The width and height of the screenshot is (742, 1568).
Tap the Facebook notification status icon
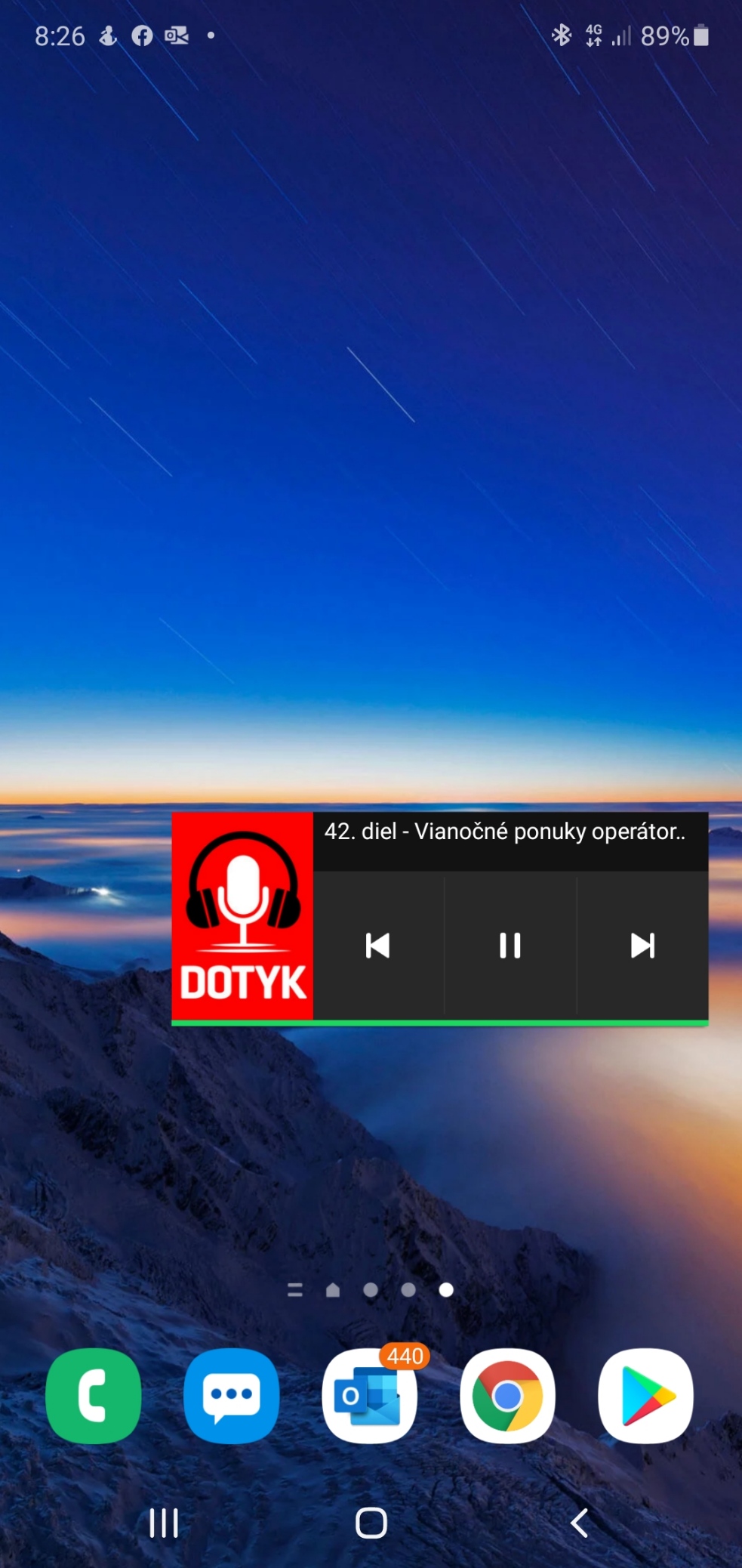tap(142, 35)
